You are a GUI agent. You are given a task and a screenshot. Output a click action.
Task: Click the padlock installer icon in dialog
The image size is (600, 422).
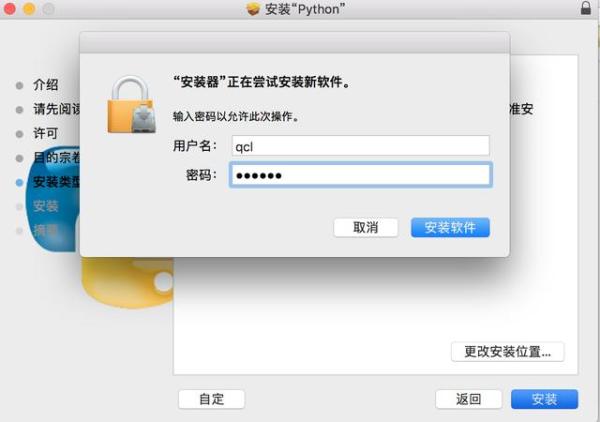132,105
